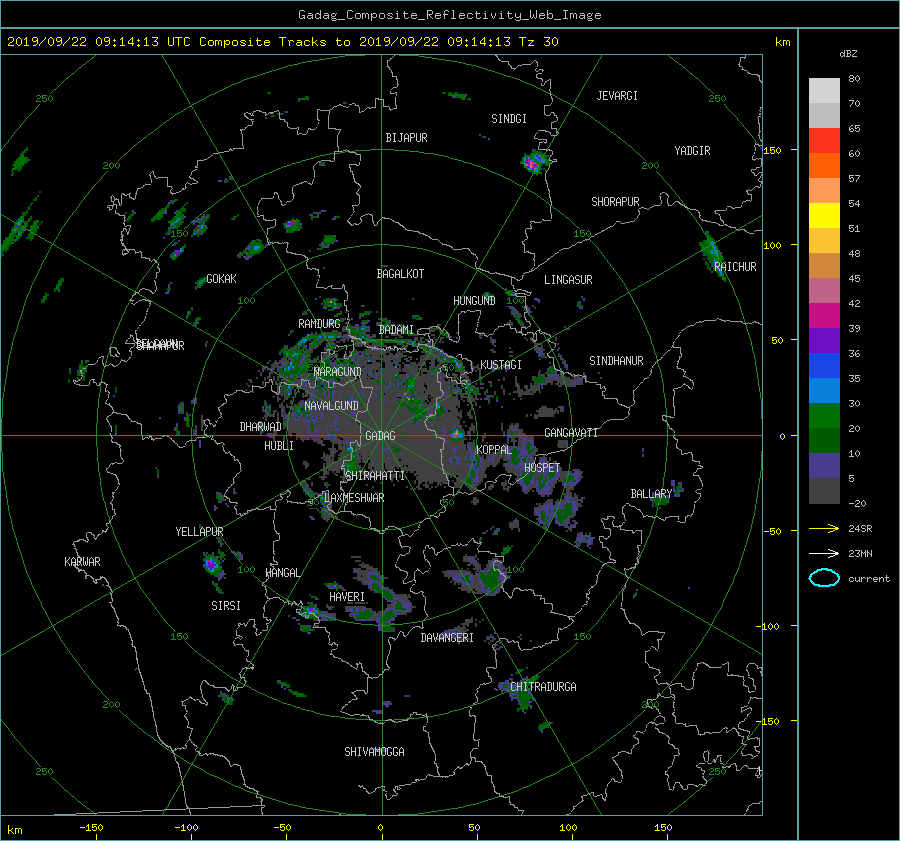The width and height of the screenshot is (900, 841).
Task: Click the SHIVAMOGGA city label
Action: pyautogui.click(x=374, y=752)
